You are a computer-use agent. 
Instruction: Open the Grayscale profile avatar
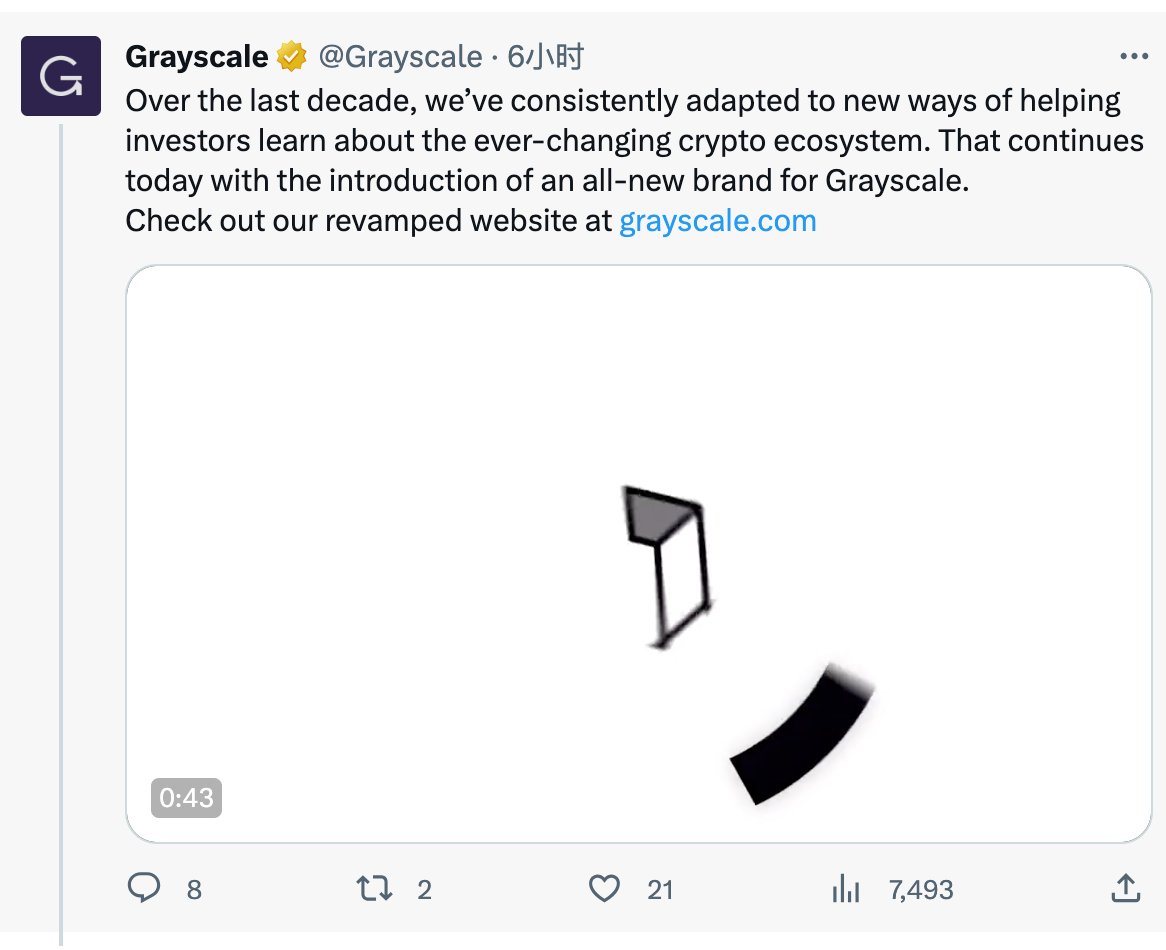coord(61,76)
